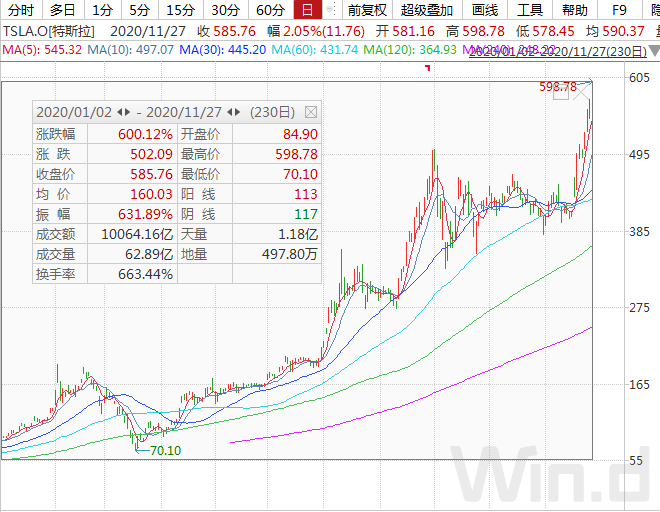This screenshot has width=660, height=512.
Task: Click the 55 label on the price axis
Action: coord(636,461)
